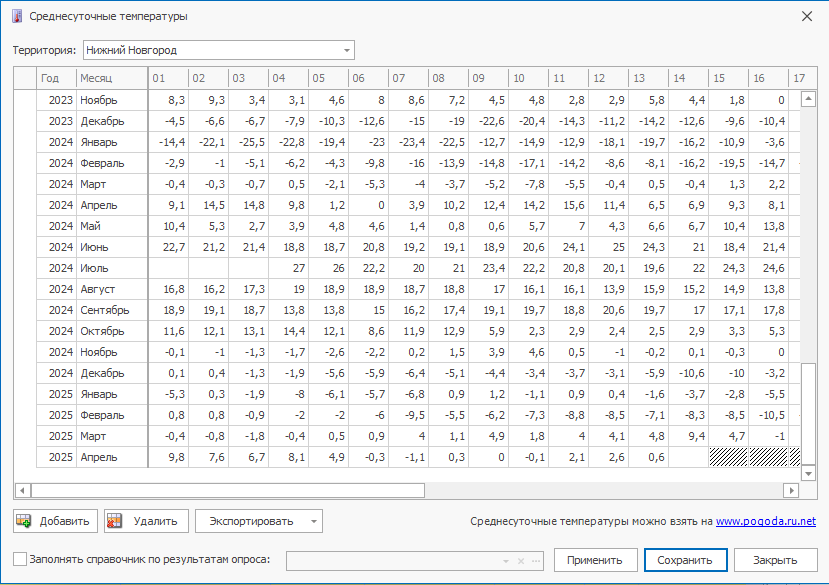Select the Март cell in the 2025 row
829x585 pixels.
(x=112, y=436)
